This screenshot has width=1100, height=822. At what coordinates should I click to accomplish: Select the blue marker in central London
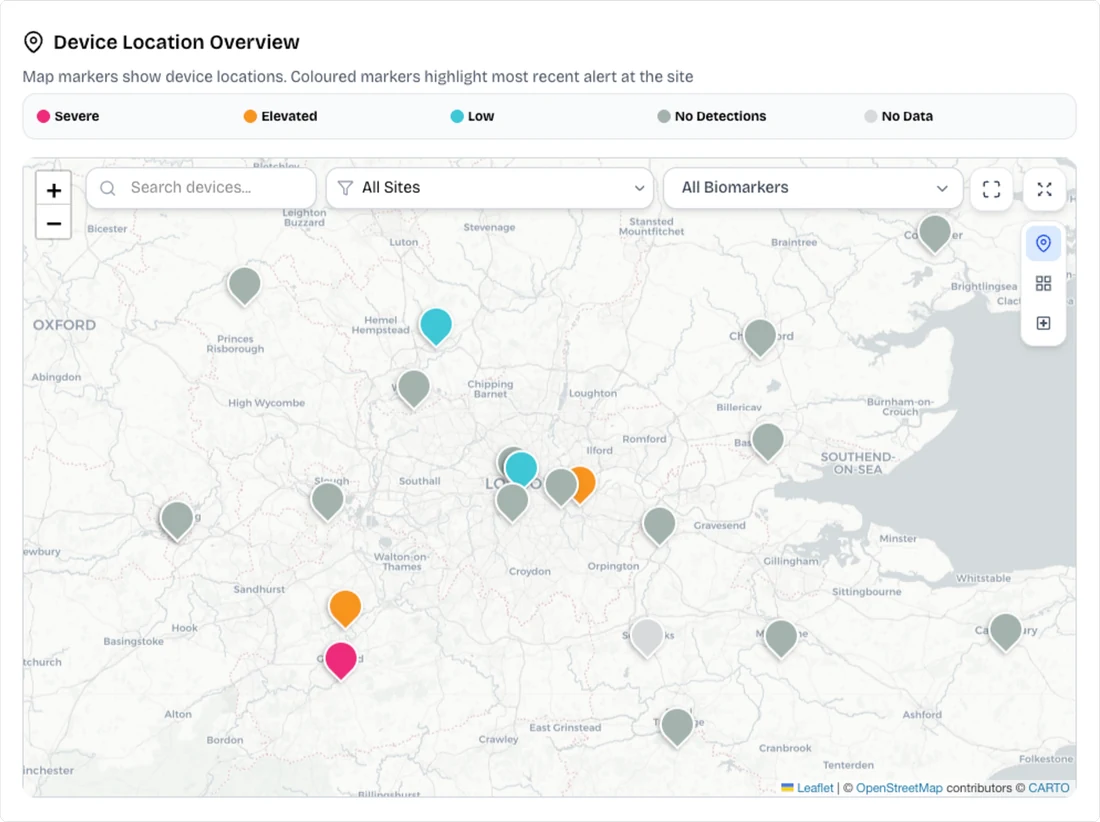(521, 470)
